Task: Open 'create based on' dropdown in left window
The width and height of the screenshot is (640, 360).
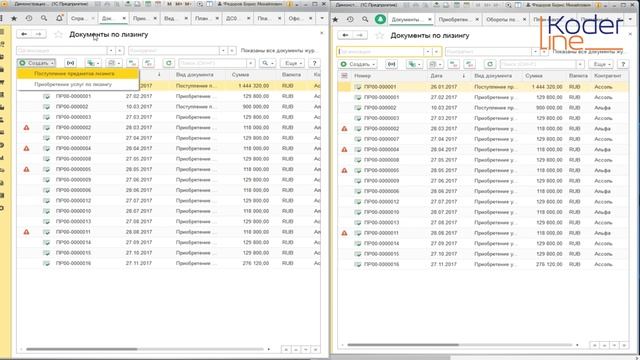Action: 93,63
